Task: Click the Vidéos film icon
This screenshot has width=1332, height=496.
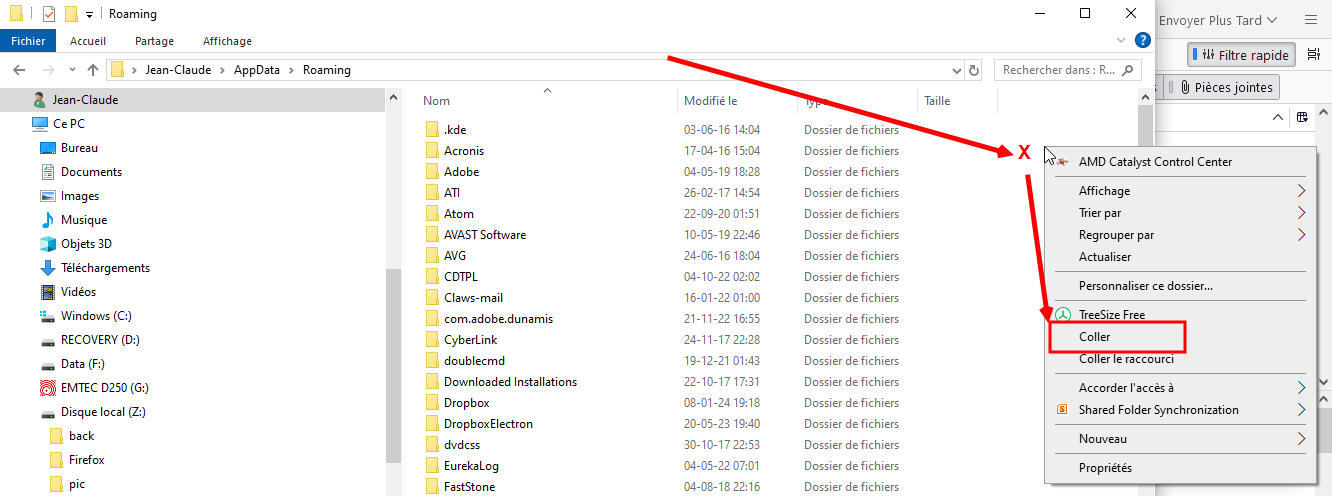Action: pos(47,292)
